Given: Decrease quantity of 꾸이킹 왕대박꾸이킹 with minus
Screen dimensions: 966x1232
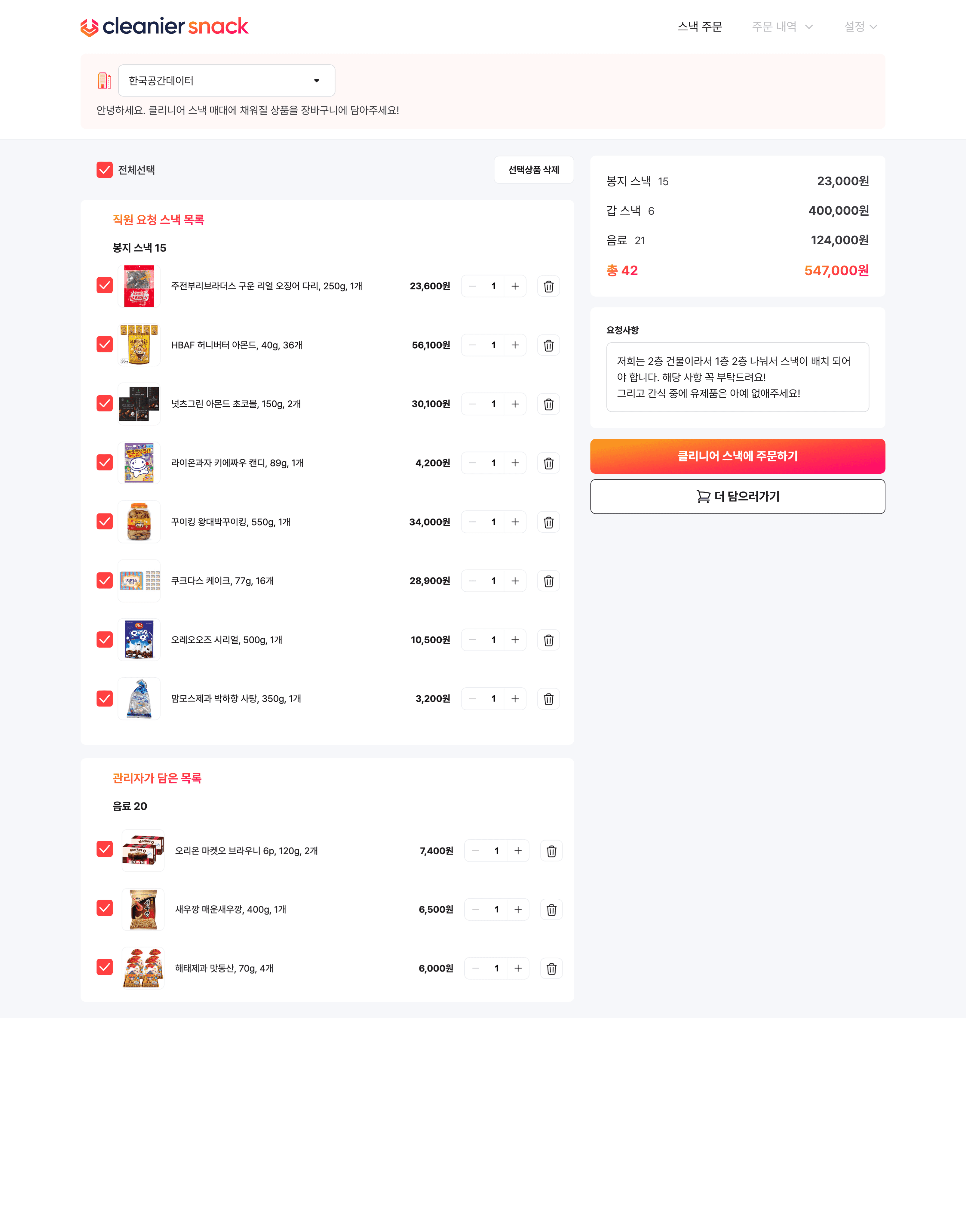Looking at the screenshot, I should [x=472, y=522].
